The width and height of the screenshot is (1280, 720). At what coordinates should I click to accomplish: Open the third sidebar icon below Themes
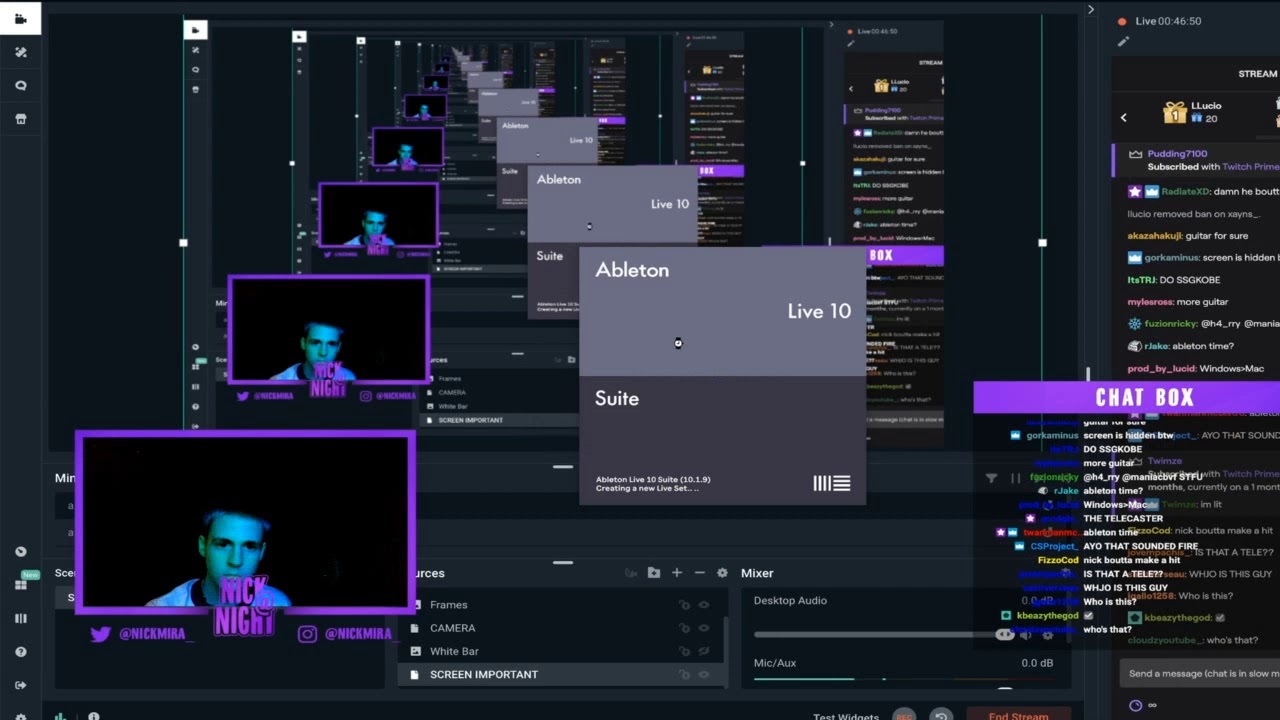[x=20, y=86]
